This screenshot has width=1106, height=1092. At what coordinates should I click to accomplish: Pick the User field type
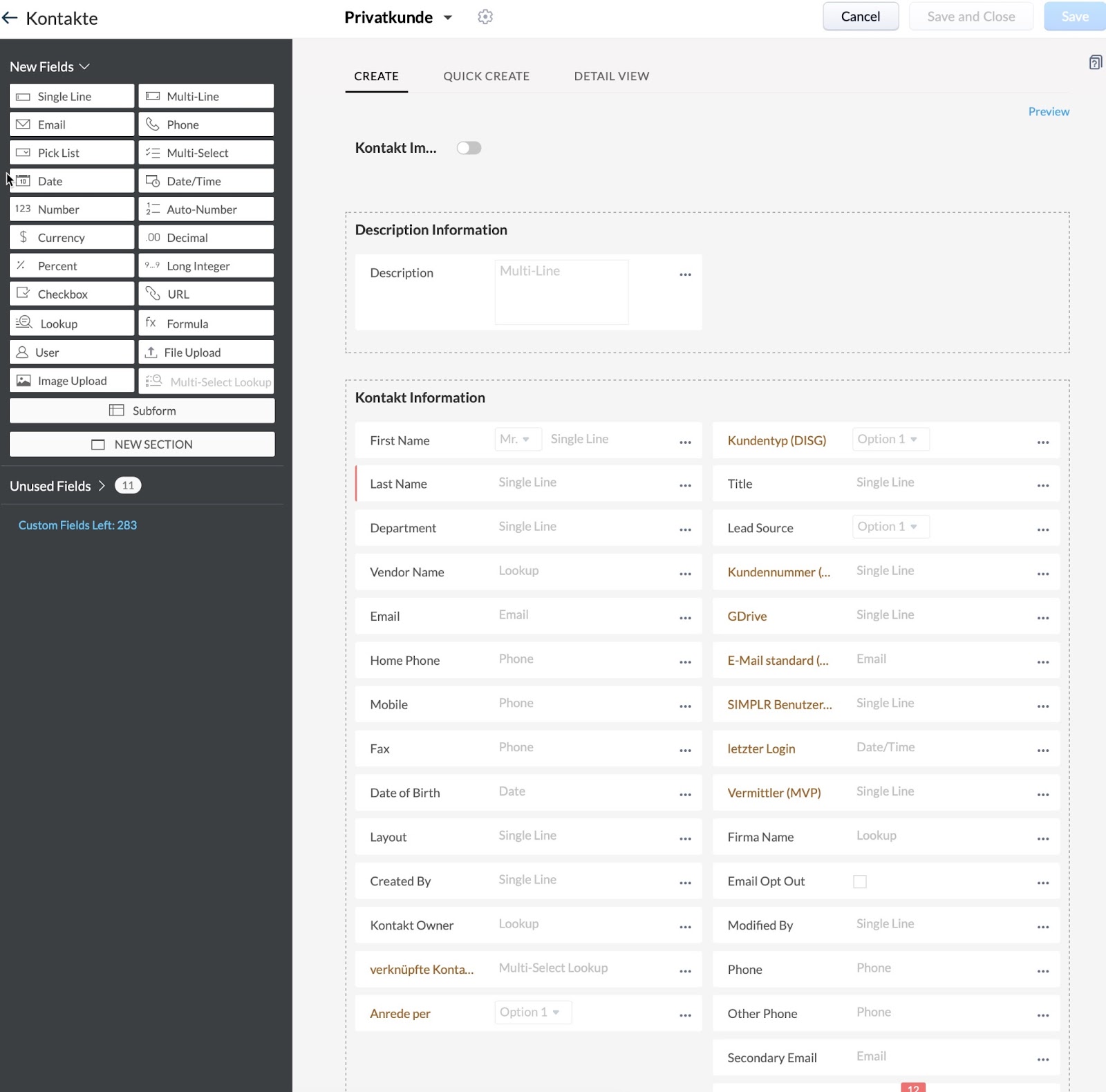point(72,352)
